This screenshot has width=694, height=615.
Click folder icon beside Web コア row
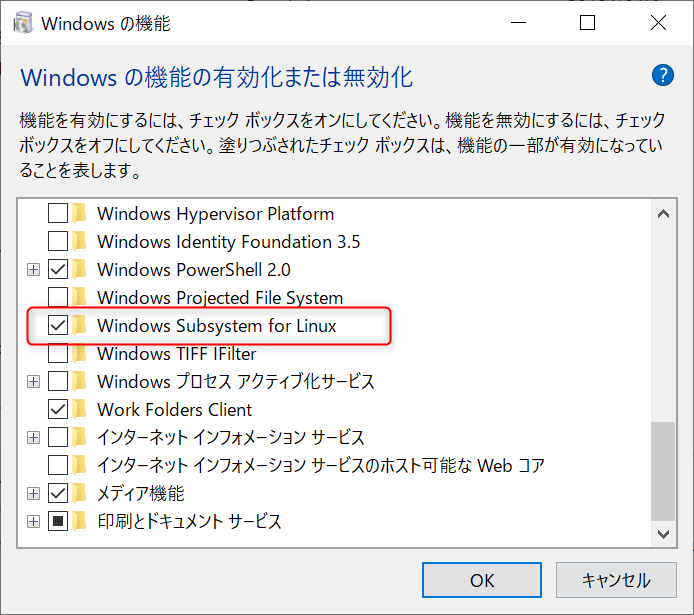coord(80,465)
